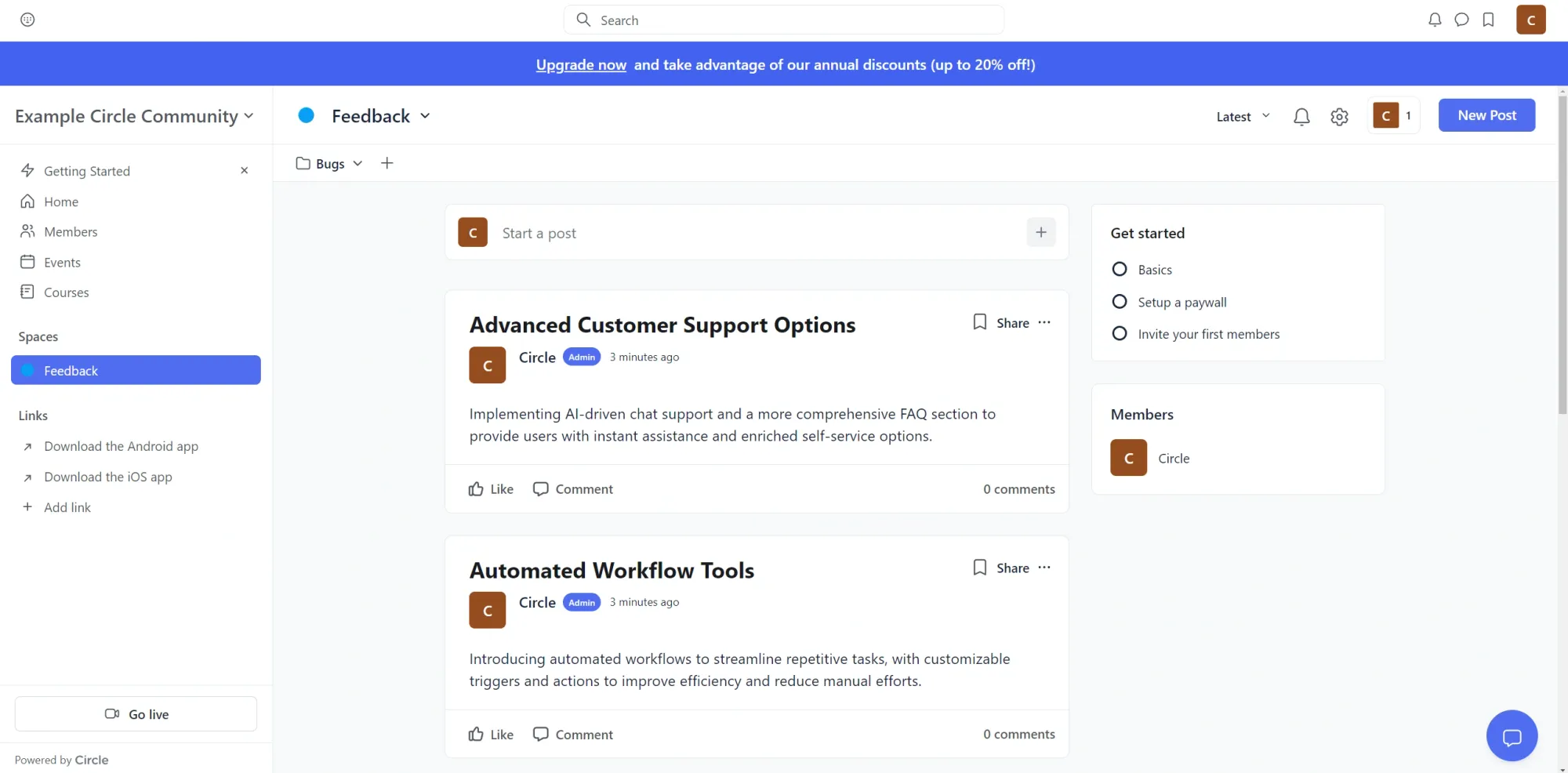Open the Latest sort dropdown

point(1242,116)
